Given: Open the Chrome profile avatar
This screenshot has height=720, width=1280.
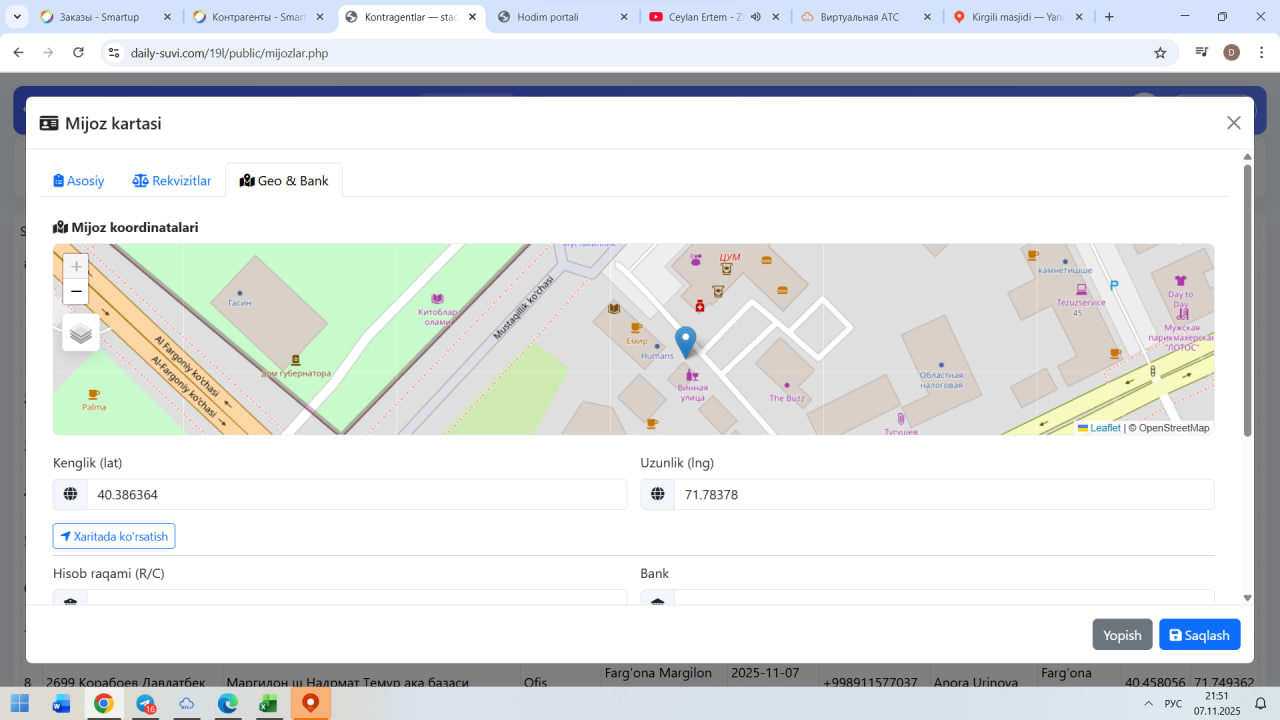Looking at the screenshot, I should (1231, 53).
